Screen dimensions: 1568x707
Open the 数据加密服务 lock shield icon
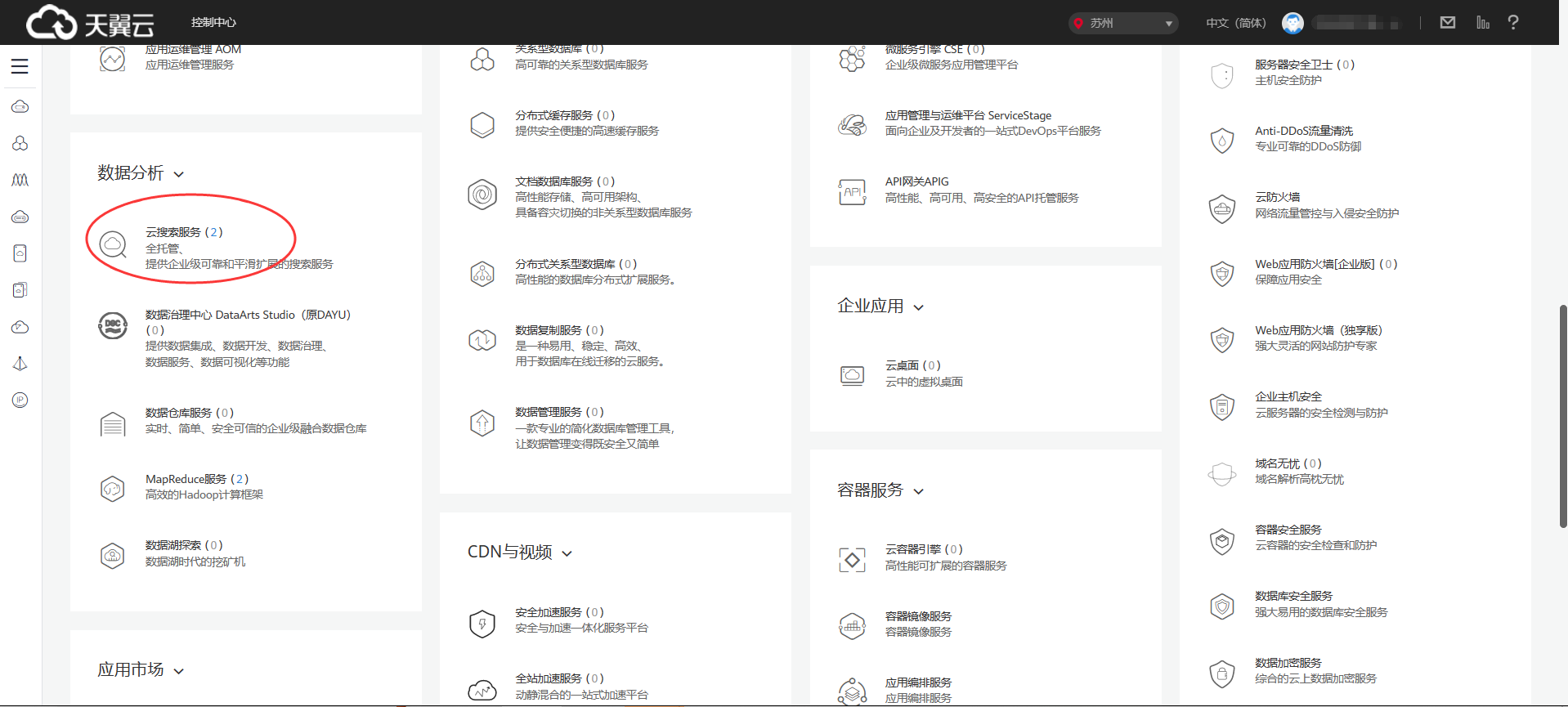click(1222, 673)
